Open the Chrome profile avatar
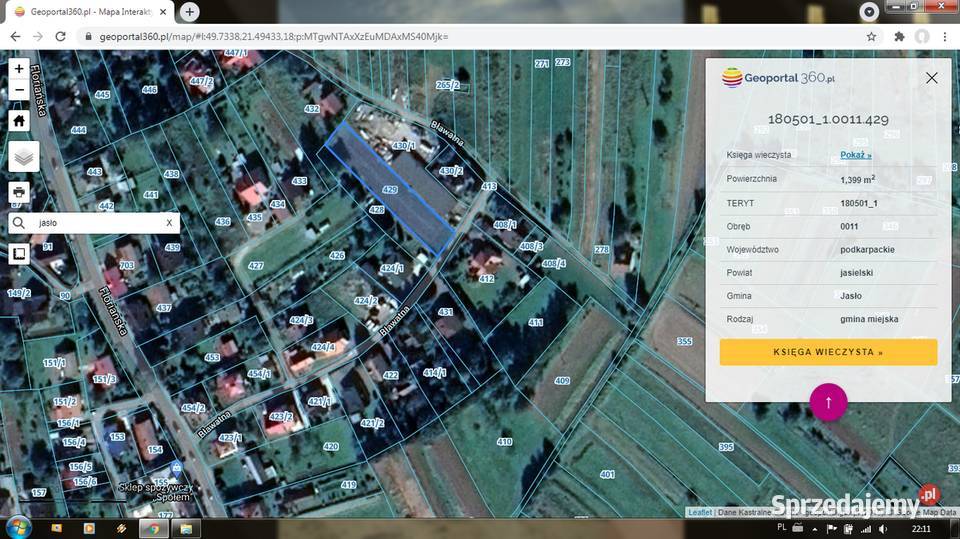Screen dimensions: 960x539 (922, 37)
